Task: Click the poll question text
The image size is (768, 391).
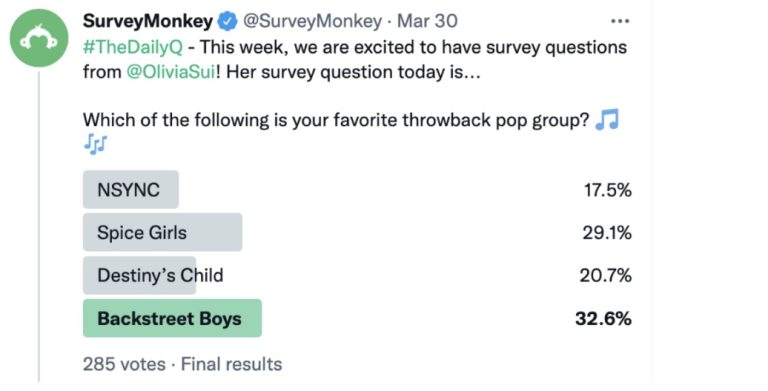Action: [x=336, y=120]
